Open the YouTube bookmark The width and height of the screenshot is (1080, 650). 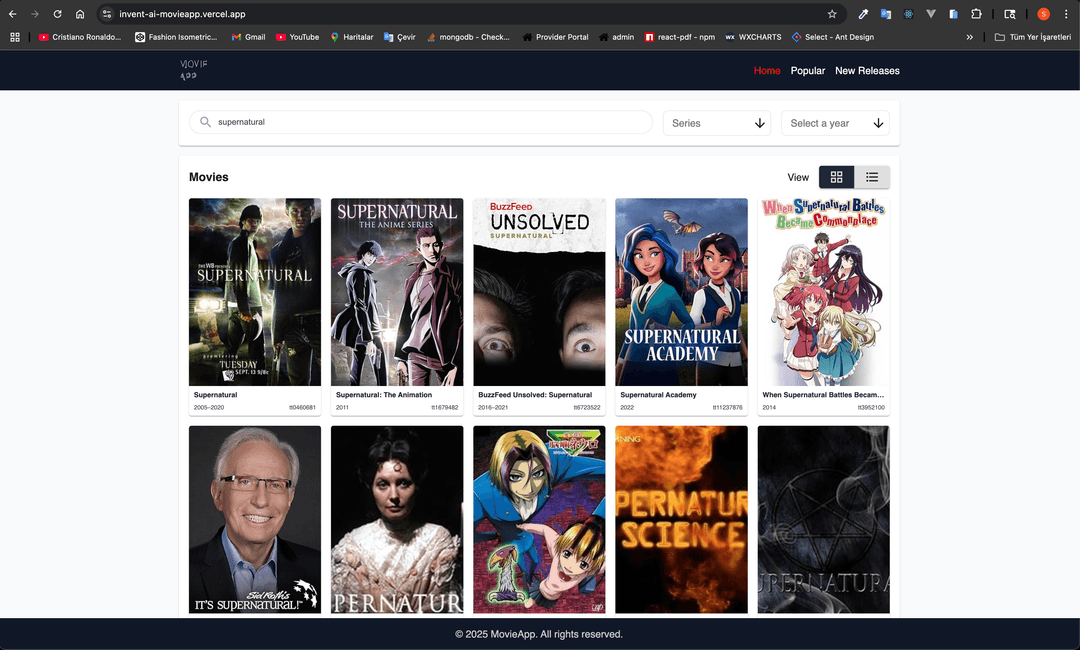click(x=298, y=37)
